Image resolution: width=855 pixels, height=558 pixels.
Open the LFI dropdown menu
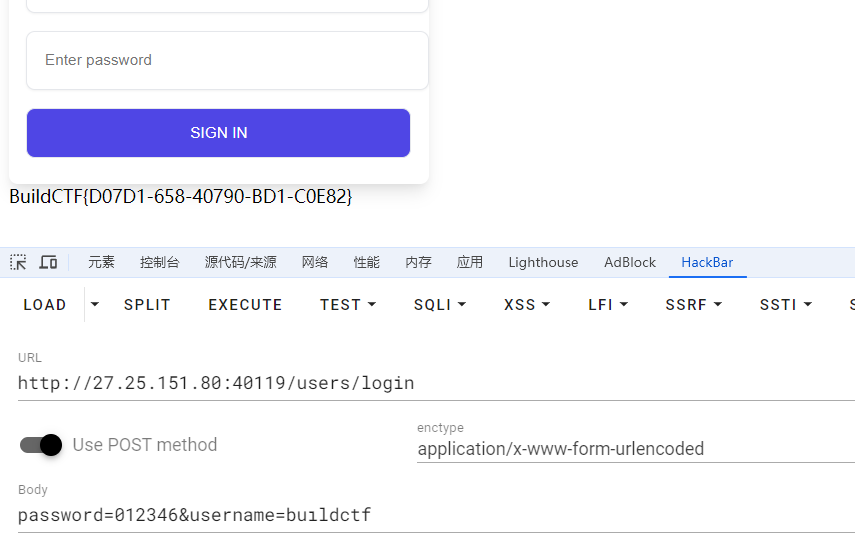[x=607, y=304]
